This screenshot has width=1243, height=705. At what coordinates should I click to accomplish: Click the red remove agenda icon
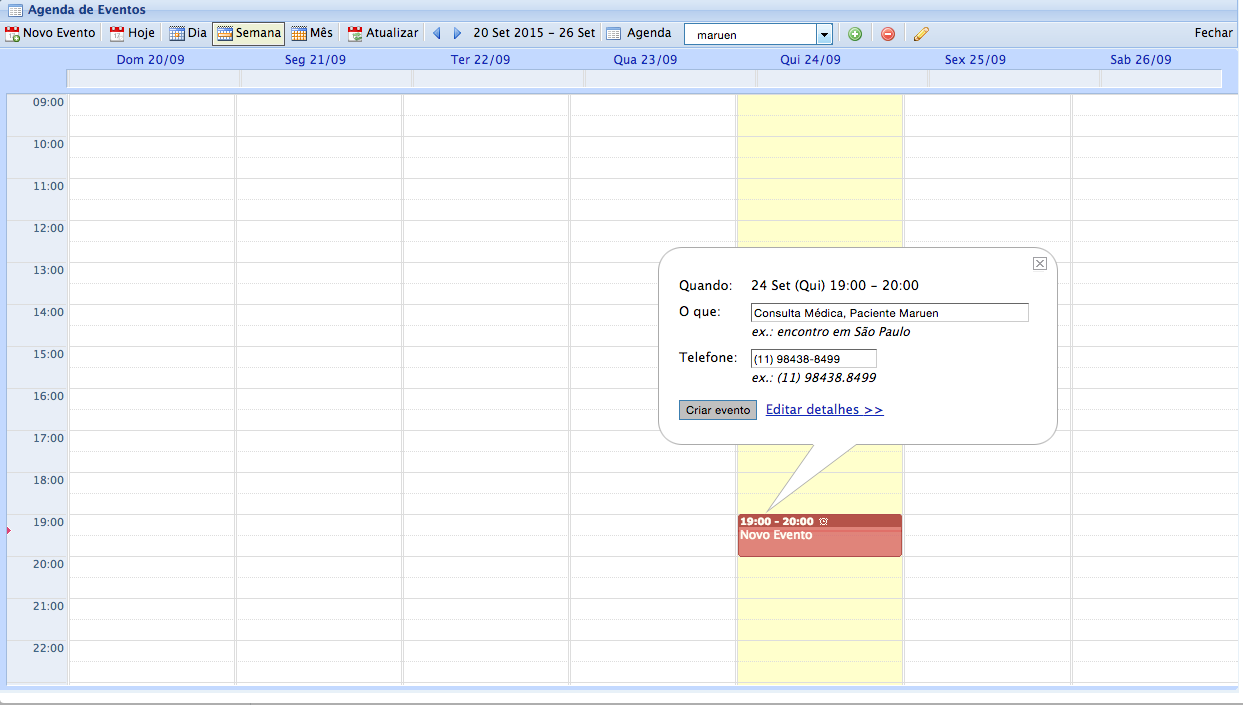pos(888,34)
